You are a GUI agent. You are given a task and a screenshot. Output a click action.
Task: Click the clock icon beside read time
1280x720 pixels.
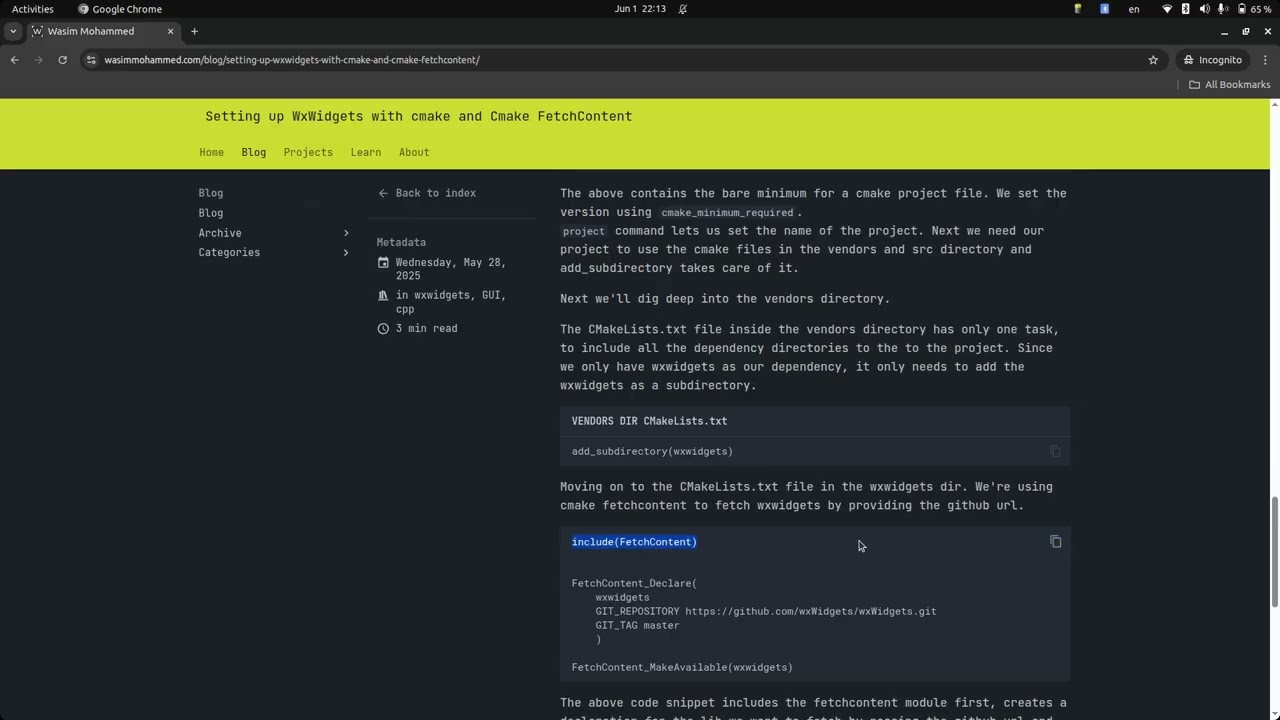click(383, 329)
